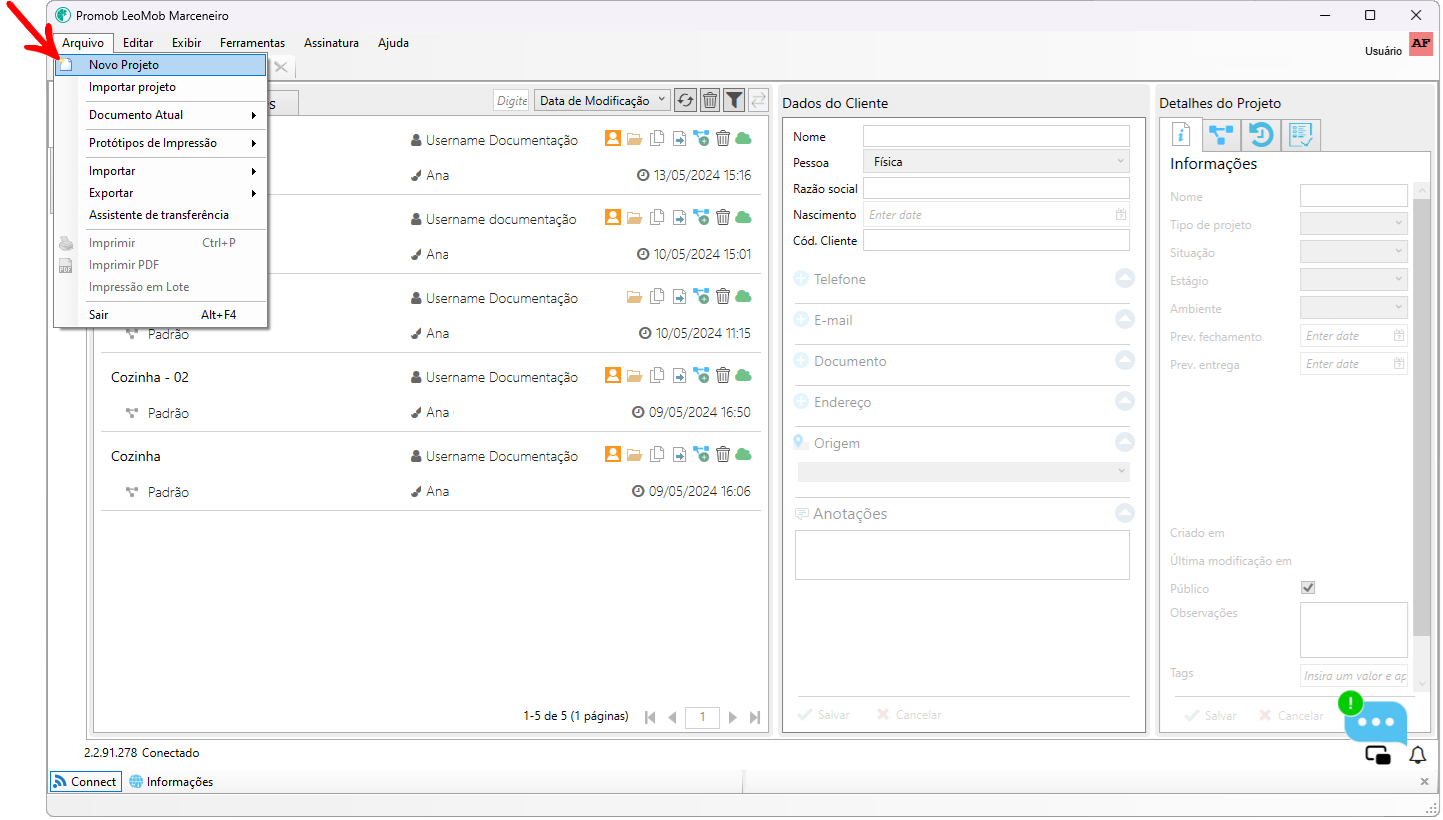
Task: Duplicate the project dated 13/05/2024 15:16
Action: 657,139
